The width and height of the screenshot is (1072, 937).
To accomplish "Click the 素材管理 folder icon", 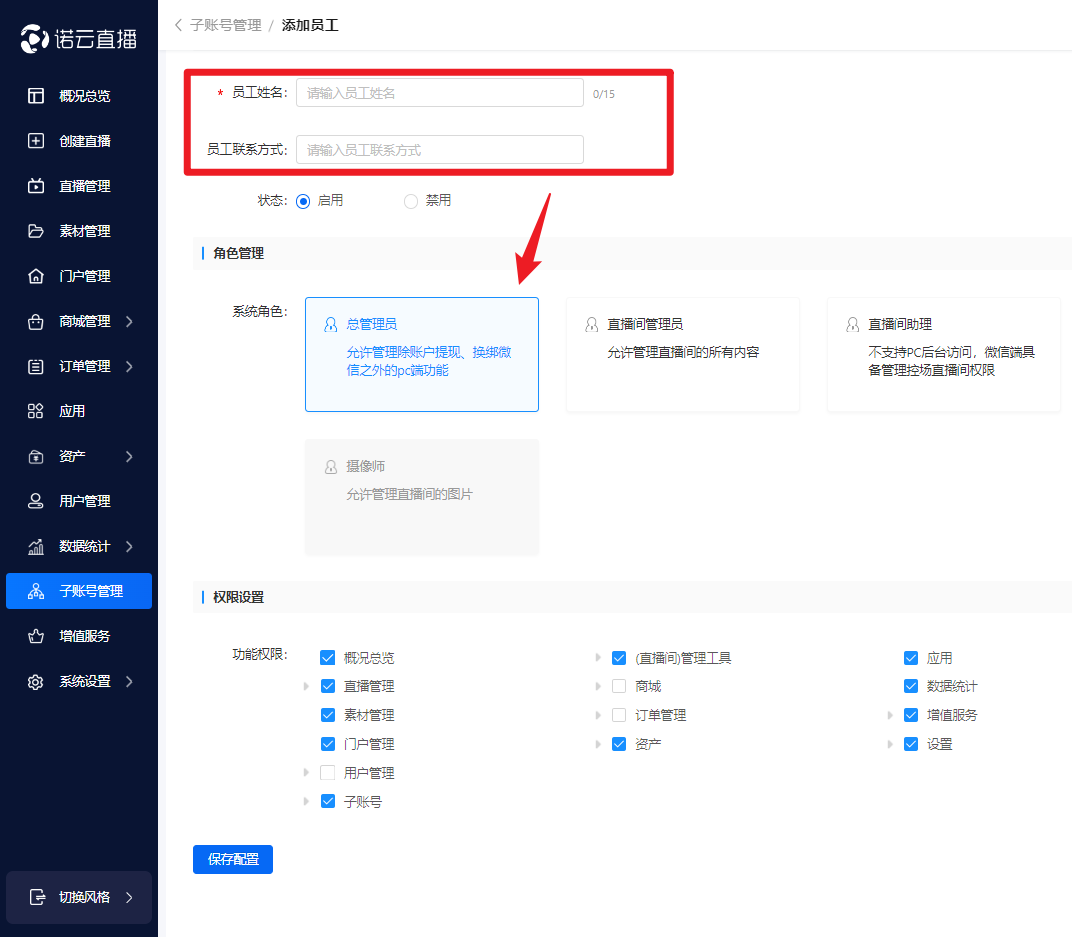I will pyautogui.click(x=36, y=231).
